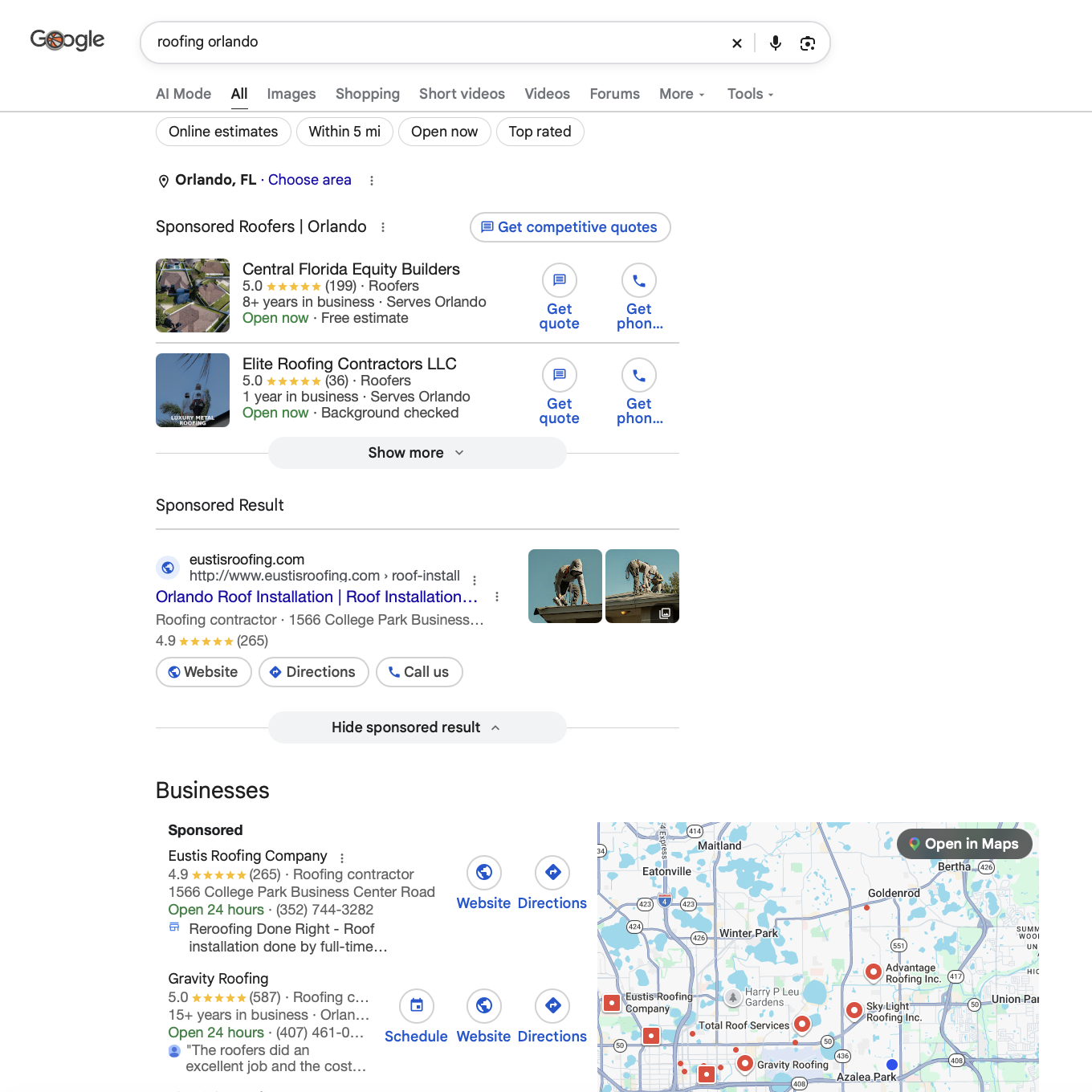This screenshot has width=1092, height=1092.
Task: Toggle the Within 5 mi filter chip
Action: 344,132
